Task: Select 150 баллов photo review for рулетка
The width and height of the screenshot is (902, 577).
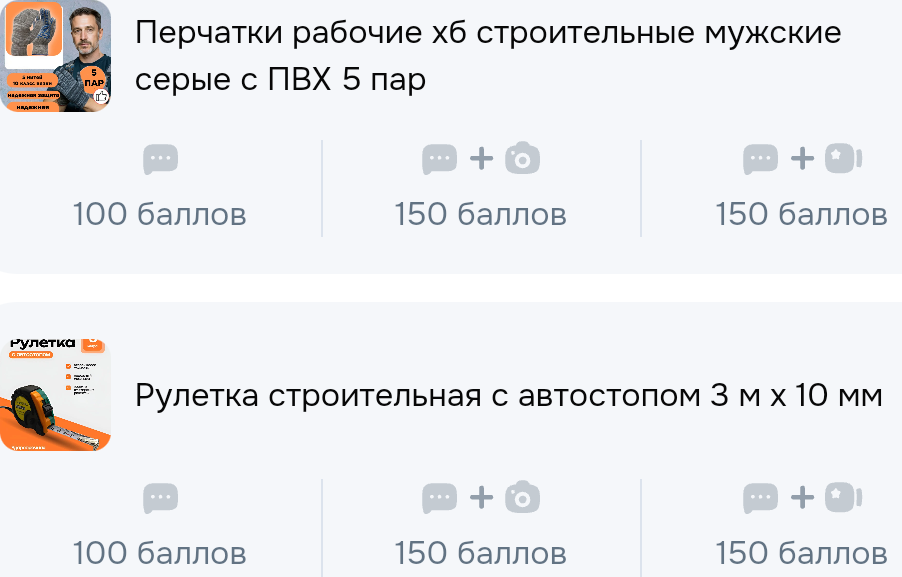Action: pyautogui.click(x=481, y=527)
